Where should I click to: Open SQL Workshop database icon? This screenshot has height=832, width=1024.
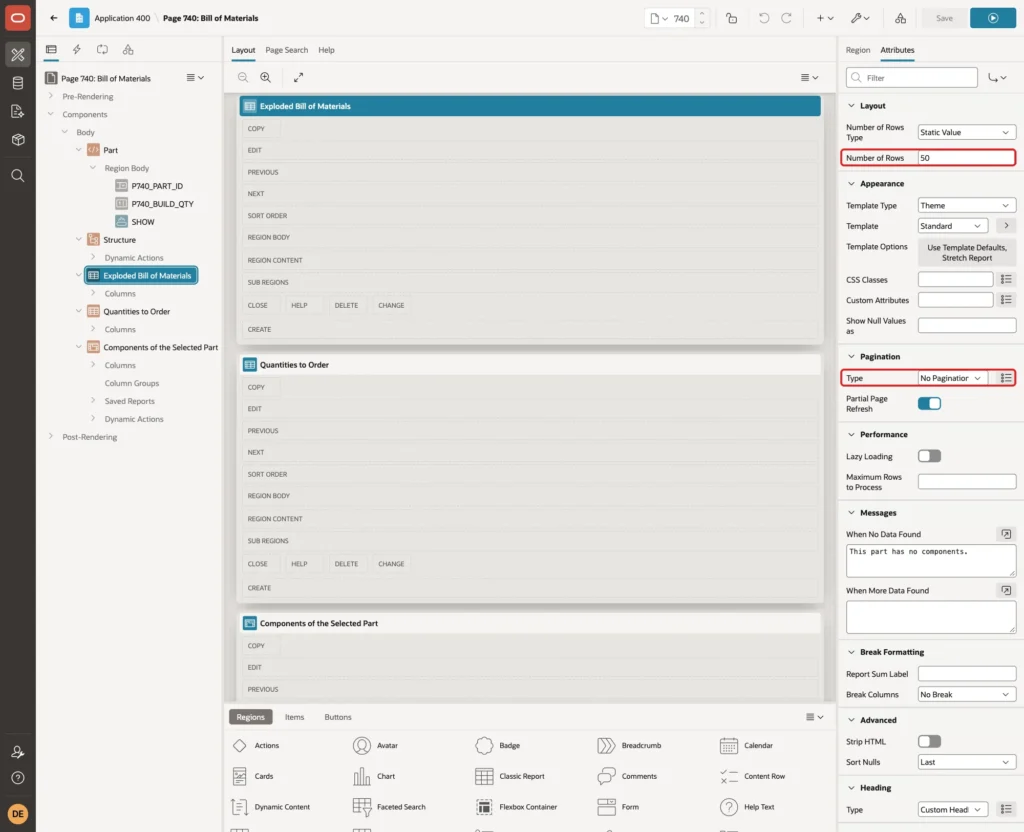tap(18, 83)
